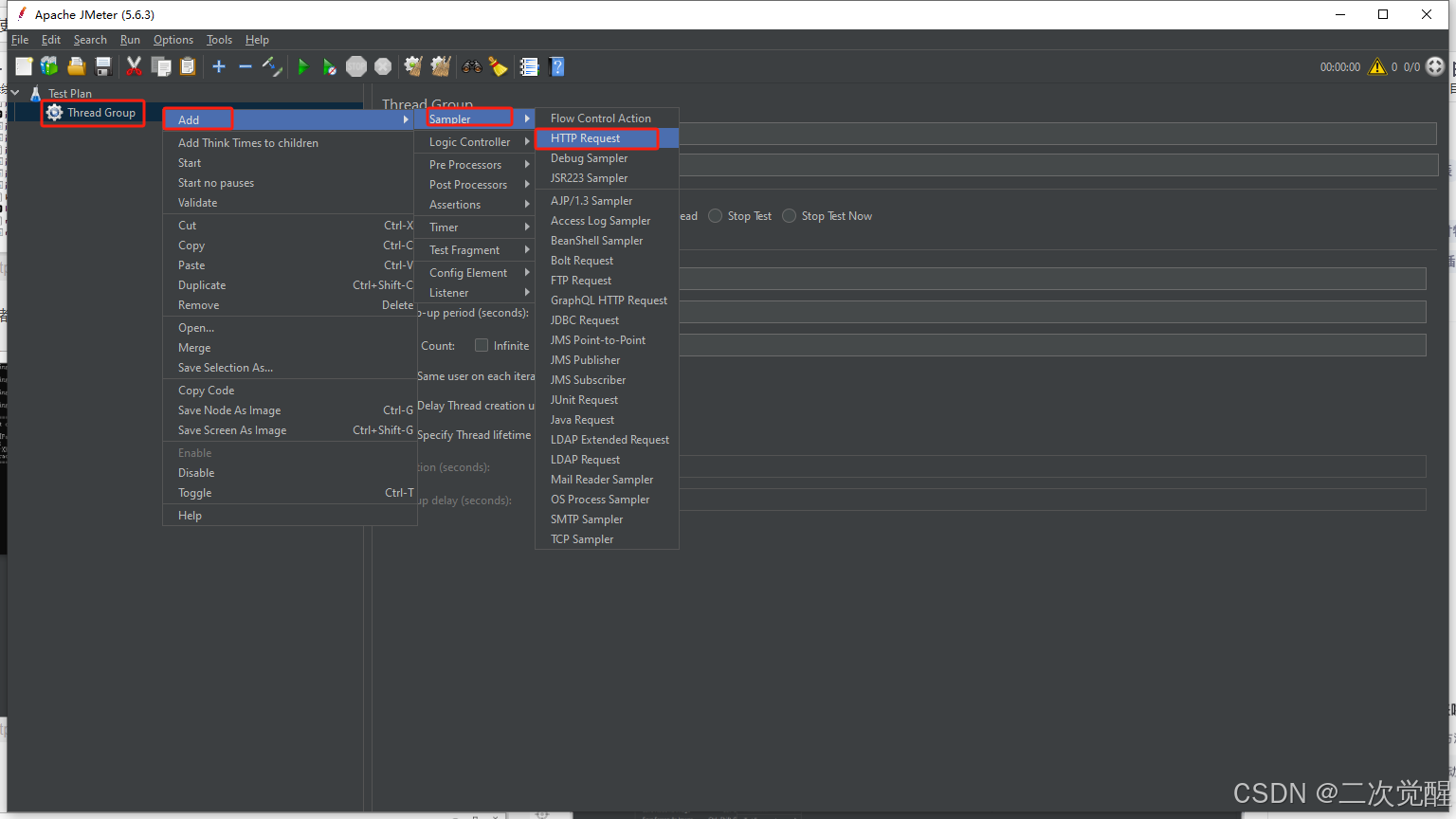1456x819 pixels.
Task: Click the New test plan icon
Action: (x=24, y=66)
